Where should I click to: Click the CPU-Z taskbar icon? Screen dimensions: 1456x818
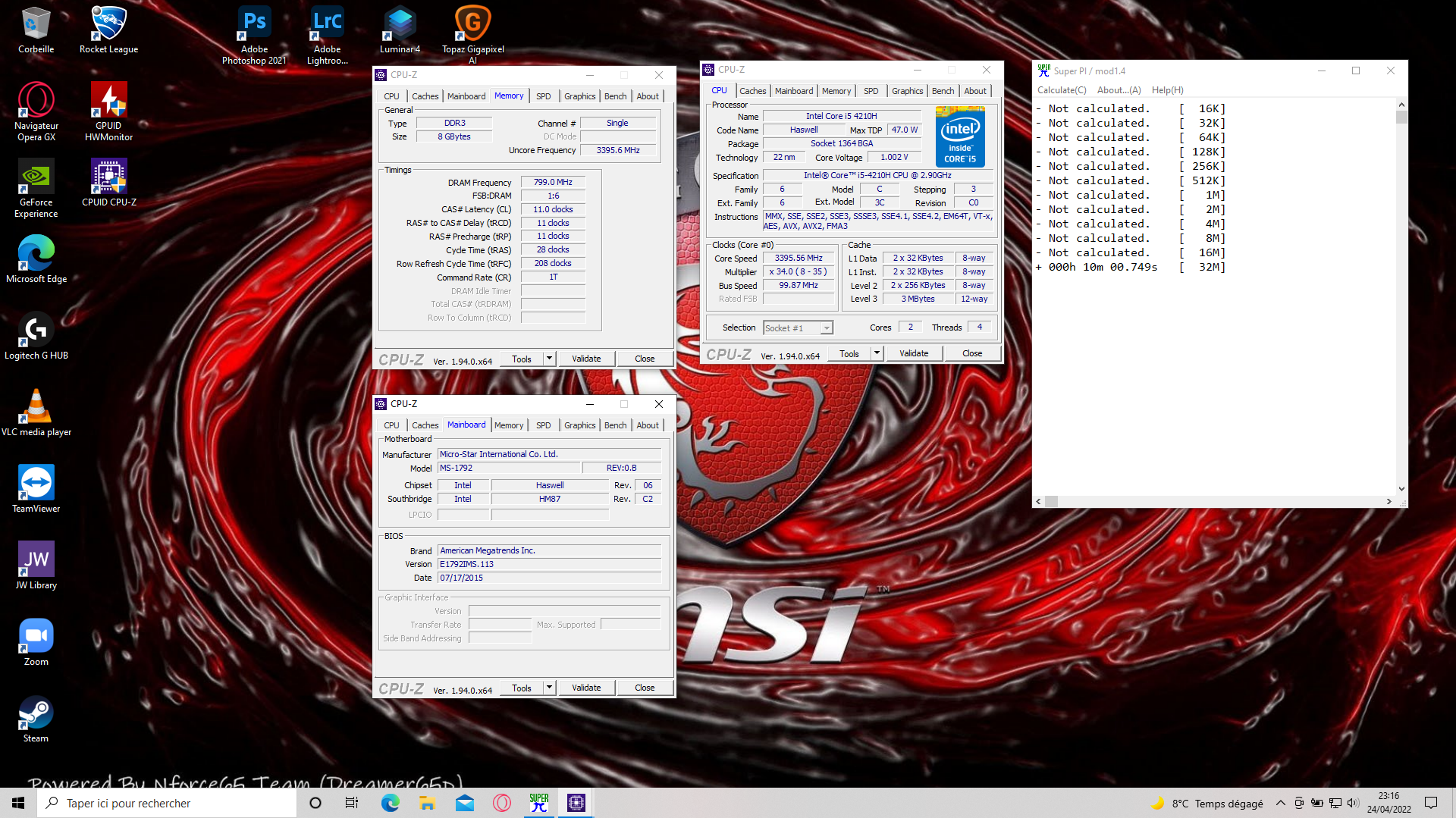coord(576,803)
